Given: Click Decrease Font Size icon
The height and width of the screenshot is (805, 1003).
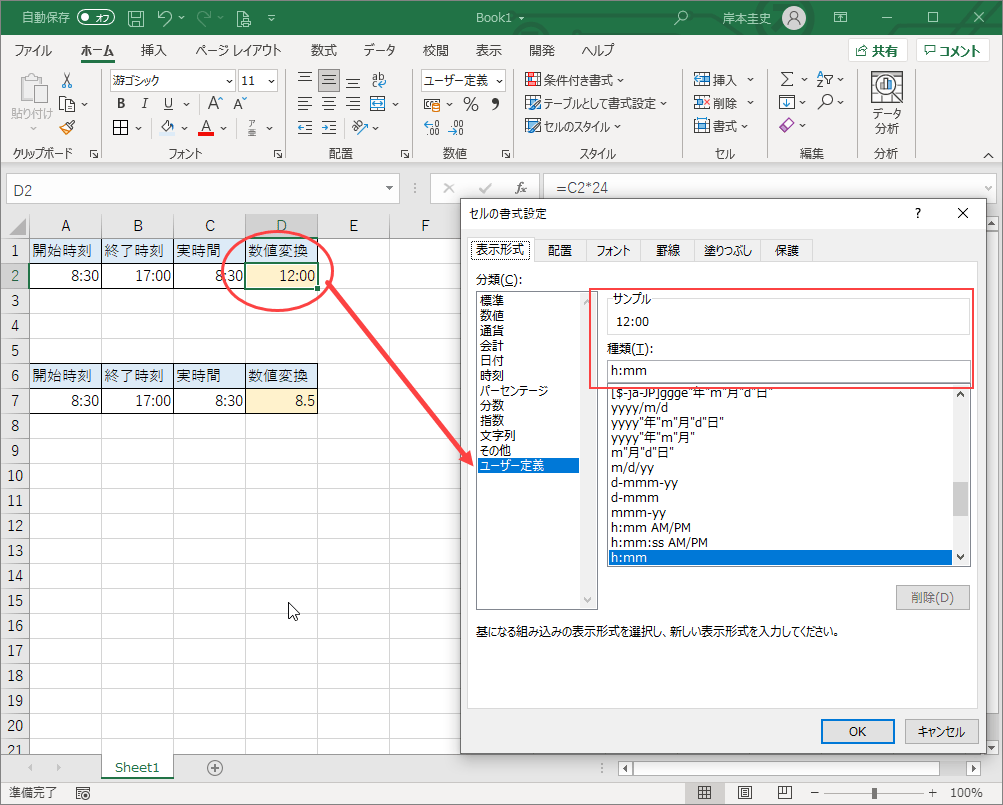Looking at the screenshot, I should coord(240,104).
